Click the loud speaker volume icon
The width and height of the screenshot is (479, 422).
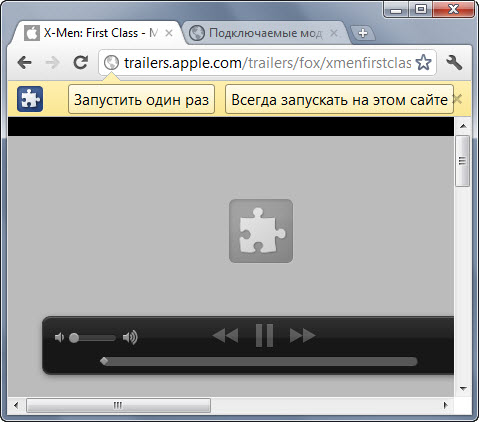tap(130, 338)
